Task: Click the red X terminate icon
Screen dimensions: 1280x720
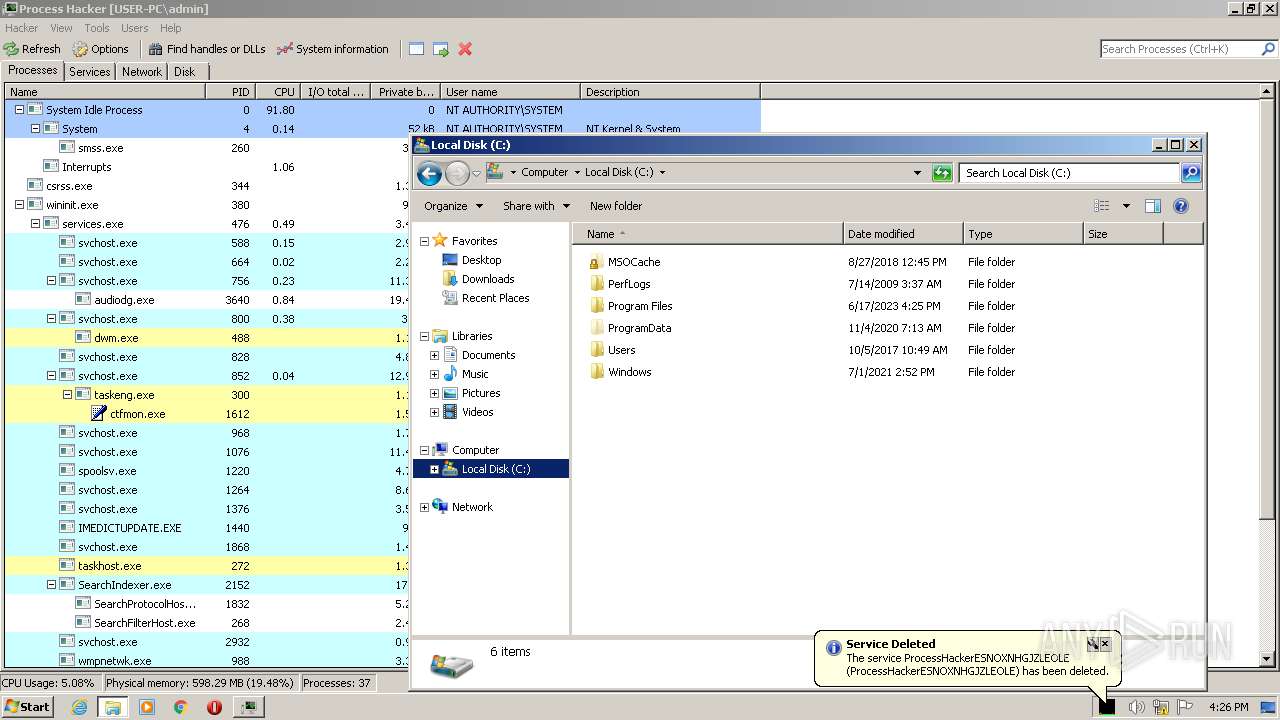Action: (465, 49)
